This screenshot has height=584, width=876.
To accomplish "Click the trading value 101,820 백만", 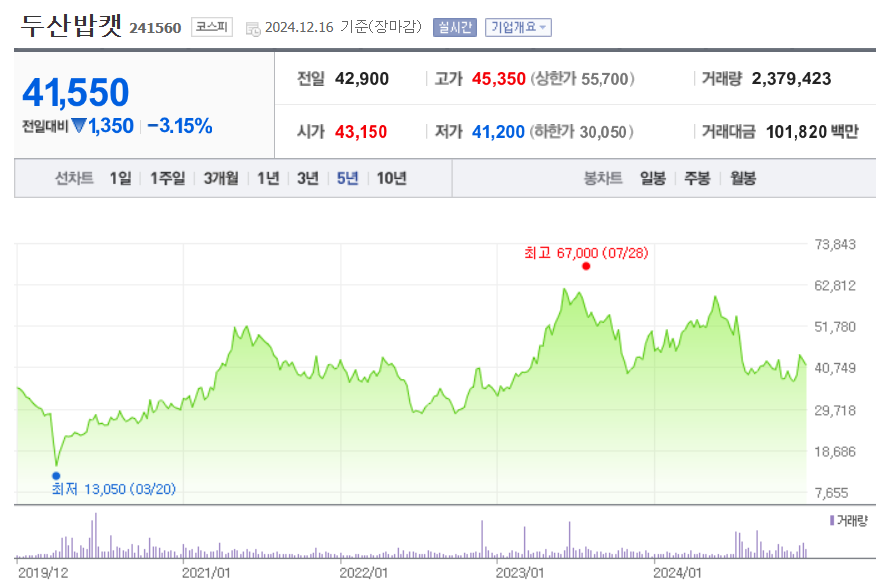I will (812, 132).
